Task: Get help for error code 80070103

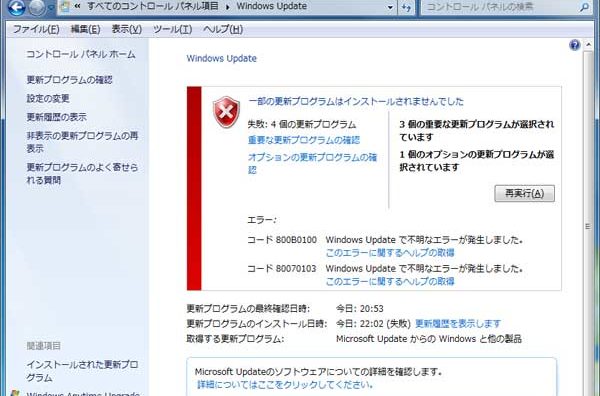Action: point(390,281)
